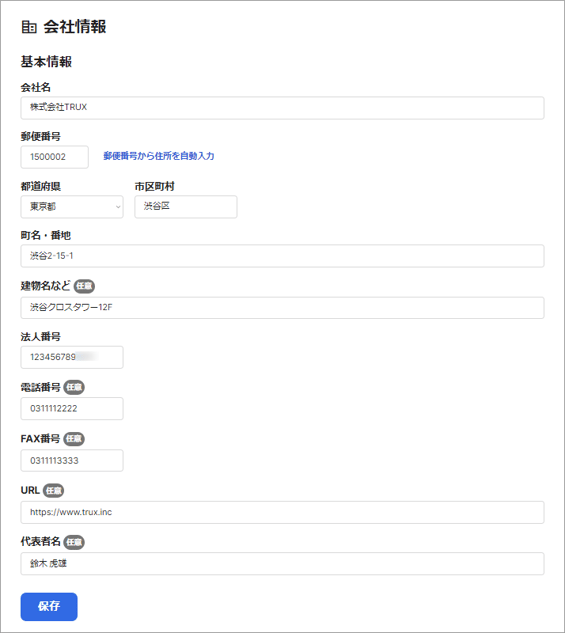
Task: Click the 任意 badge next to 建物名など
Action: point(84,286)
